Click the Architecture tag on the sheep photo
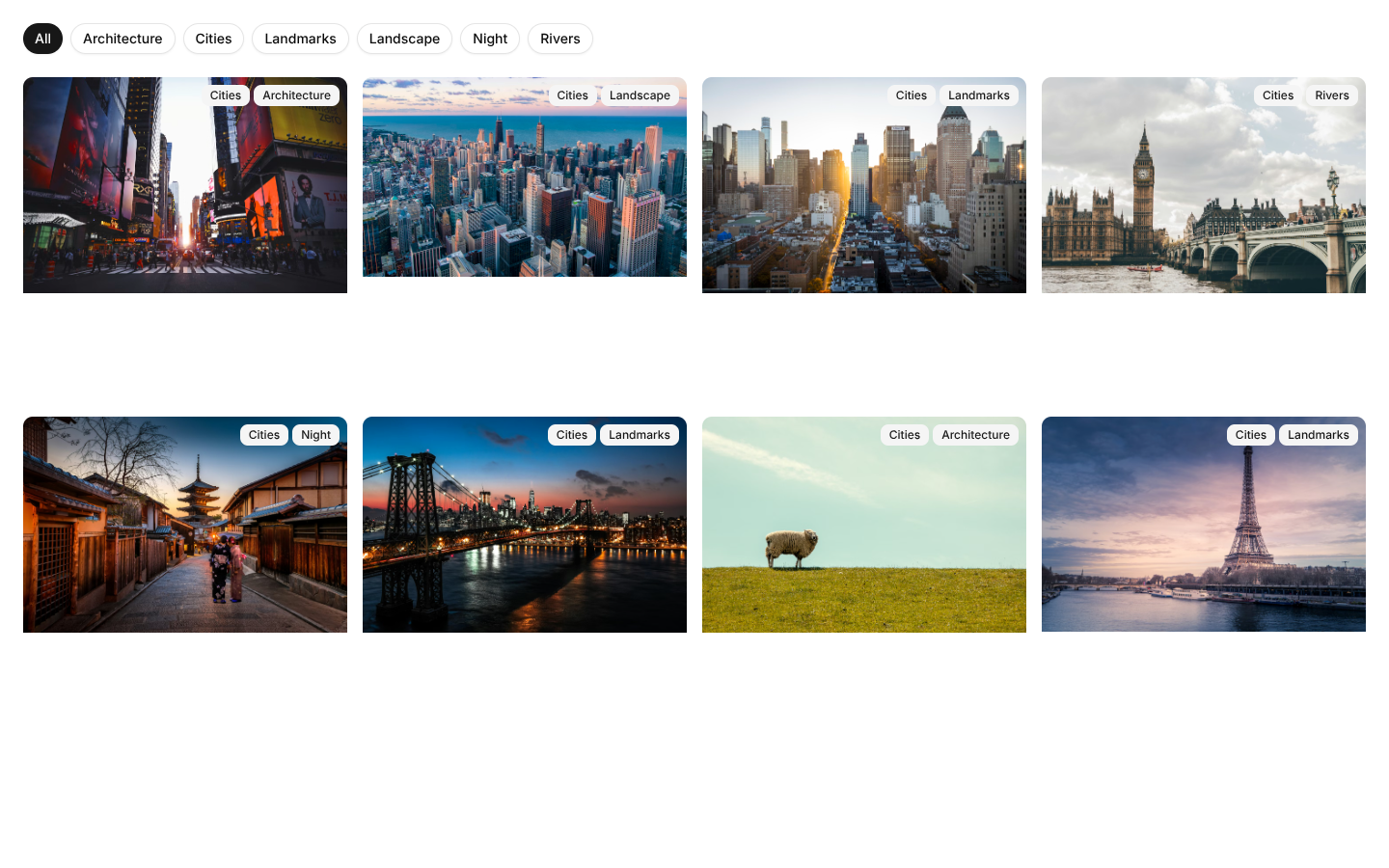1389x868 pixels. pyautogui.click(x=976, y=435)
